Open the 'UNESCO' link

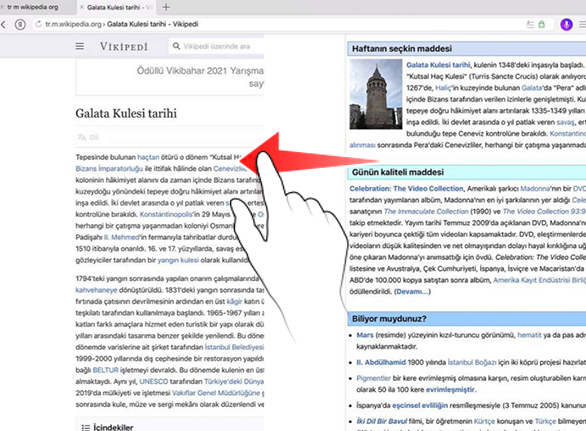[154, 382]
